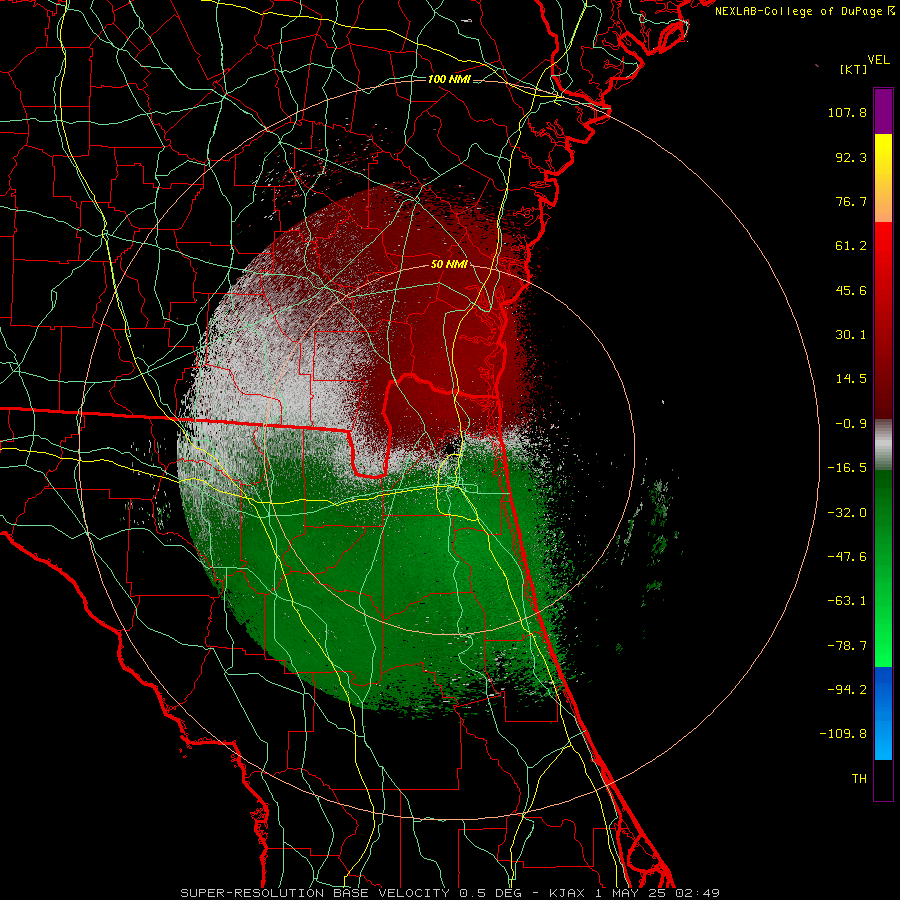Click the 50 NMI range ring label
The image size is (900, 900).
point(449,264)
